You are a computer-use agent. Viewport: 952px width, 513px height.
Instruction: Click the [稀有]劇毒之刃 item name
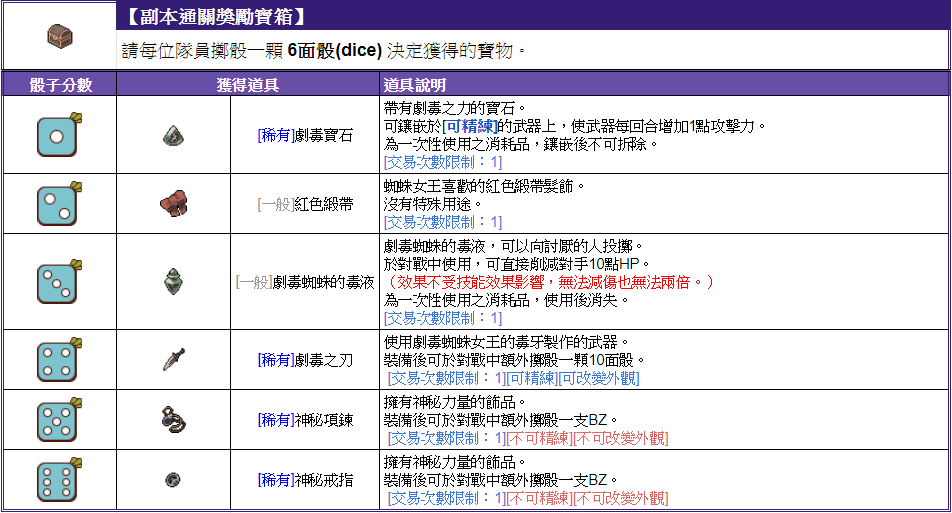[x=304, y=359]
